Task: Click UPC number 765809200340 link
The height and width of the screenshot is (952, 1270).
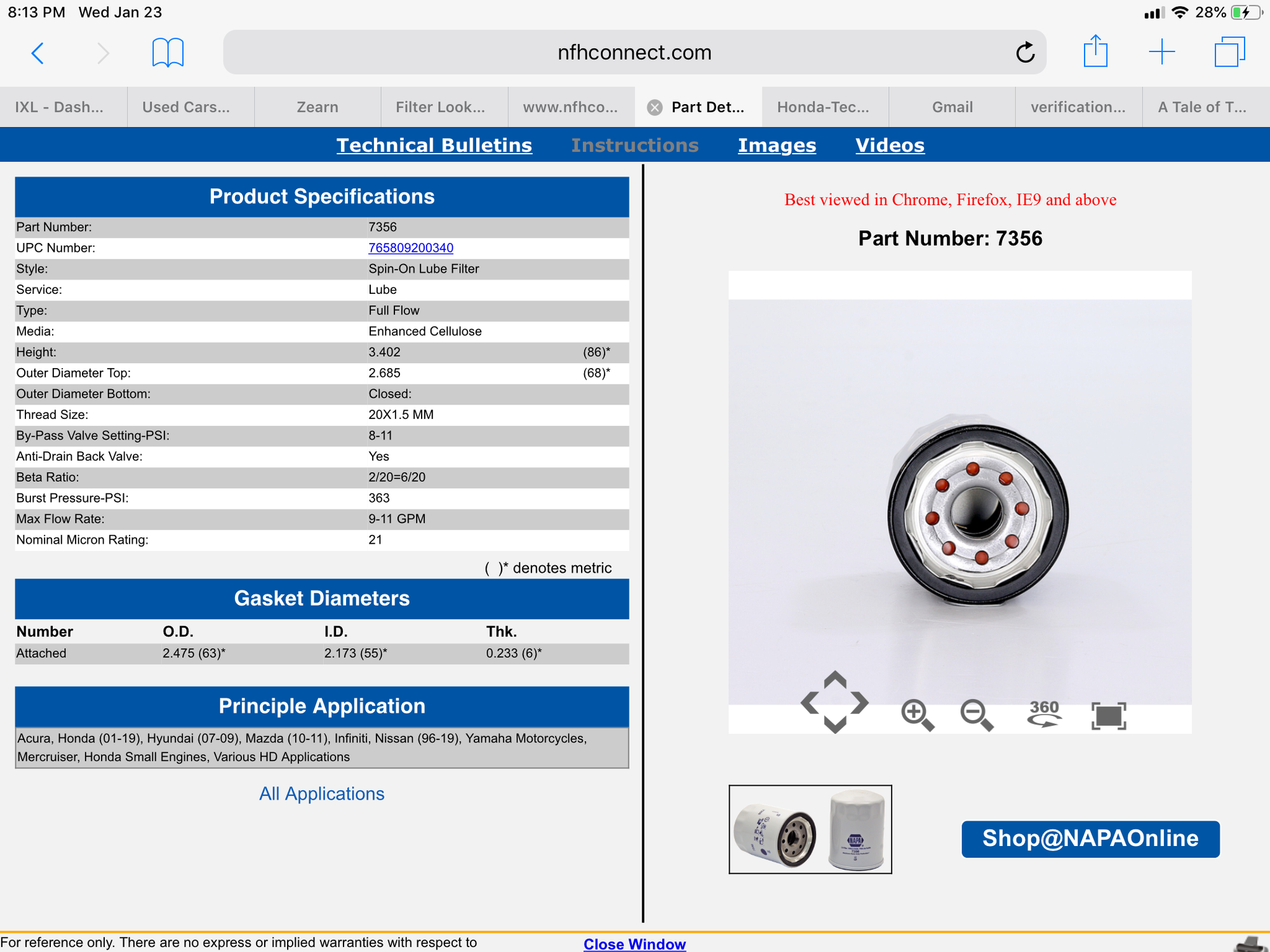Action: (410, 248)
